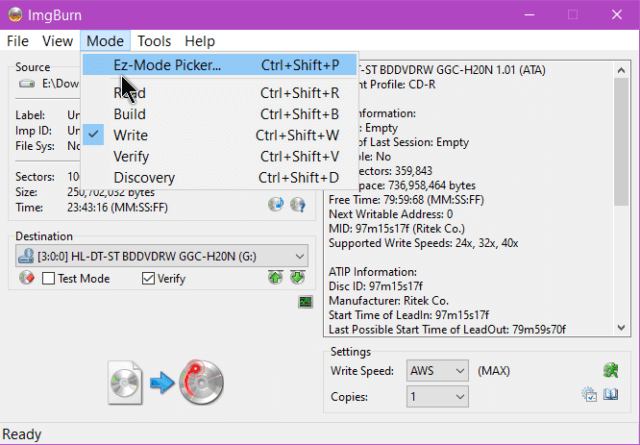The image size is (640, 445).
Task: Click the green down arrow tray icon
Action: [298, 278]
